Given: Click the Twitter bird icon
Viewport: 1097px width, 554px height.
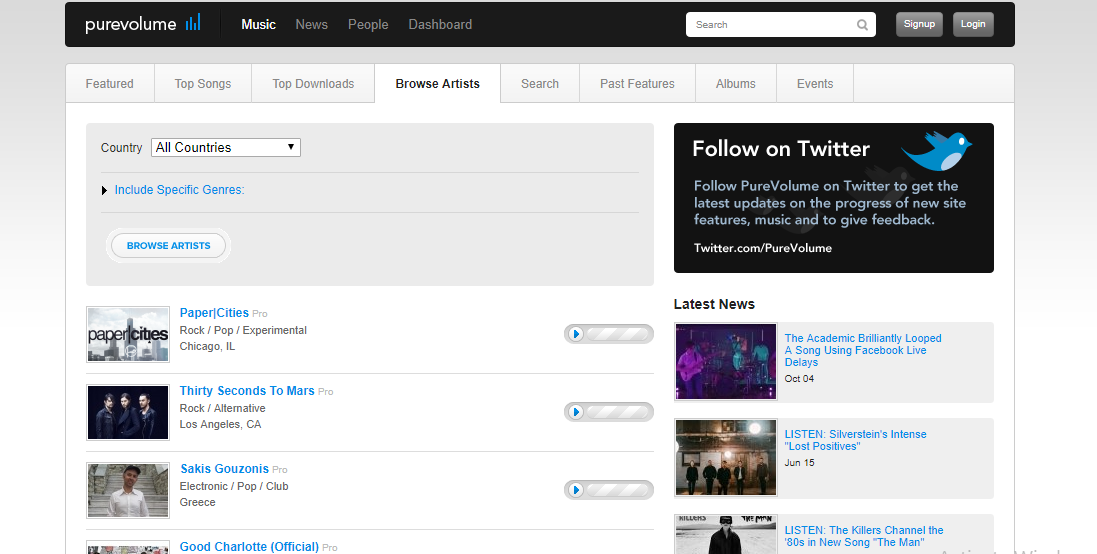Looking at the screenshot, I should [x=937, y=150].
